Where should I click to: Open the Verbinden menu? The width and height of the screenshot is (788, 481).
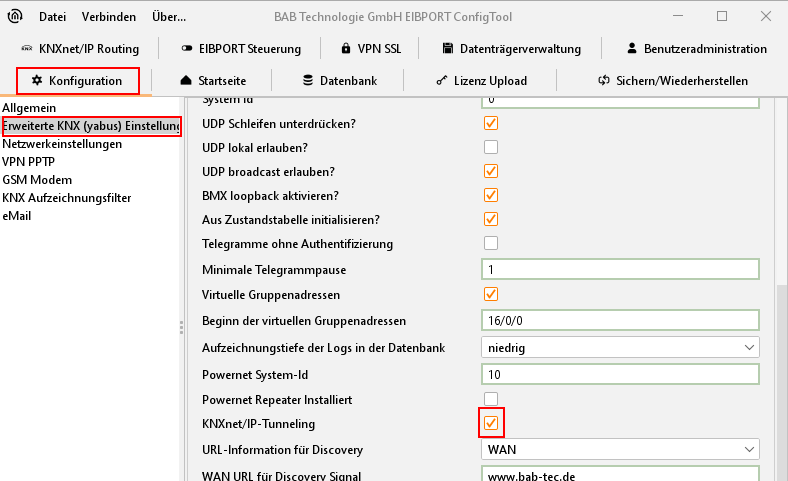[110, 17]
